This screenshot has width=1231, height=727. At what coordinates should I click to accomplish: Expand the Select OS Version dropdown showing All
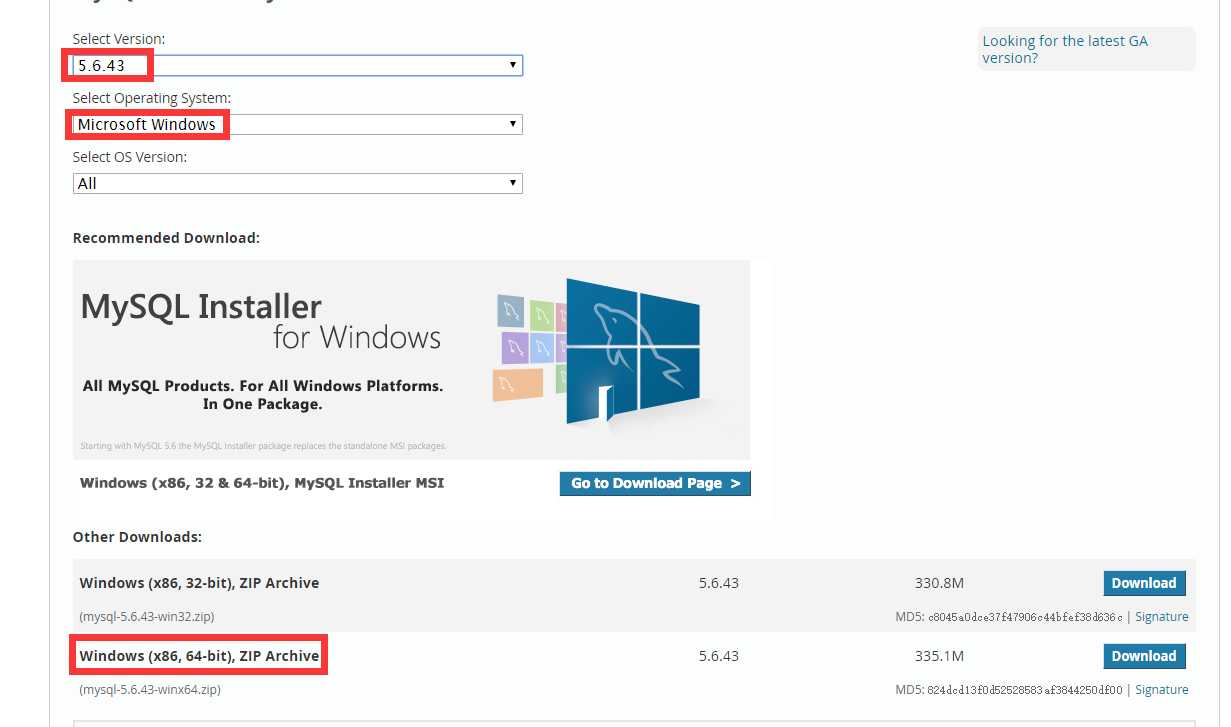tap(298, 183)
